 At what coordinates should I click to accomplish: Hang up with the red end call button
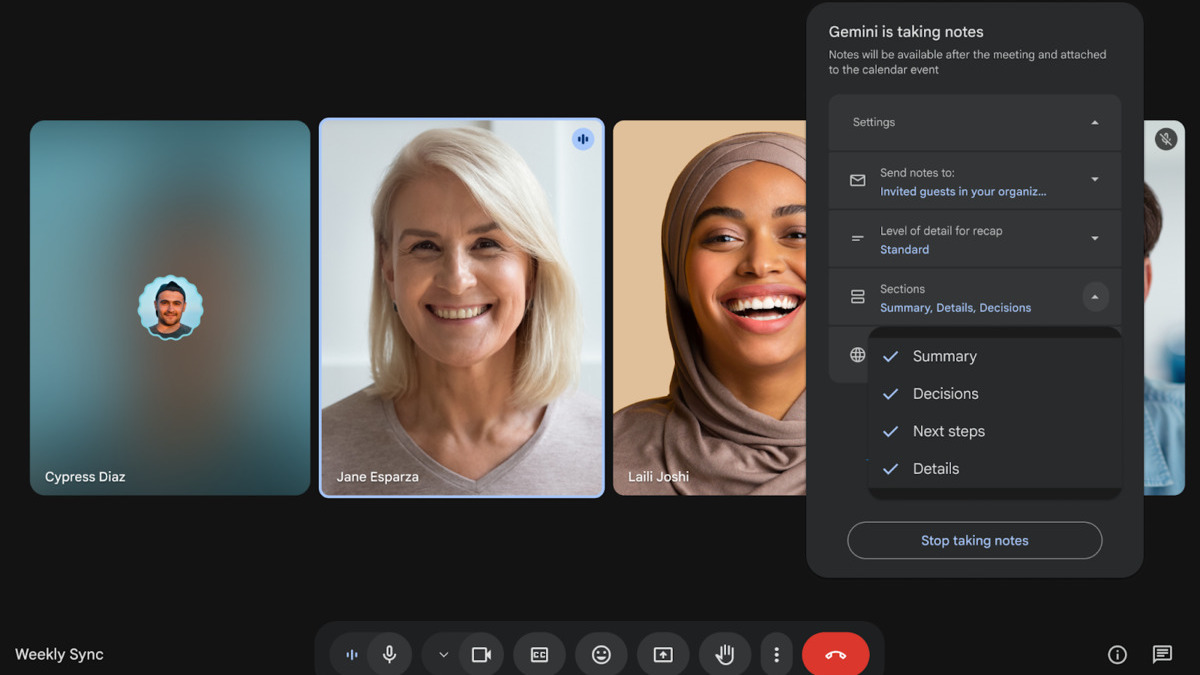pos(835,654)
